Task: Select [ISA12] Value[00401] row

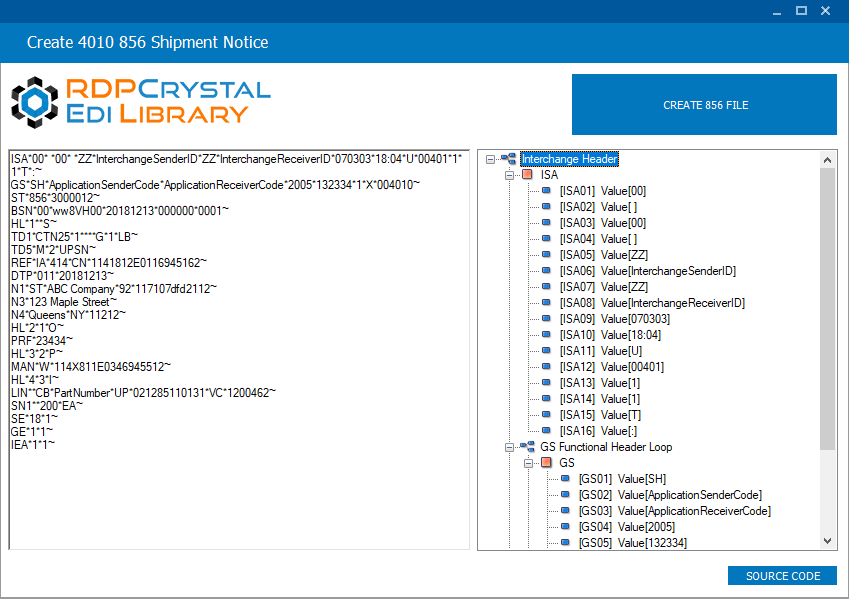Action: [612, 367]
